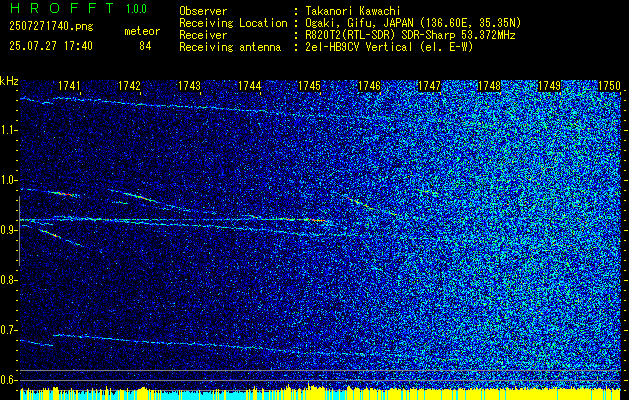Click the kHz axis unit label

coord(9,81)
